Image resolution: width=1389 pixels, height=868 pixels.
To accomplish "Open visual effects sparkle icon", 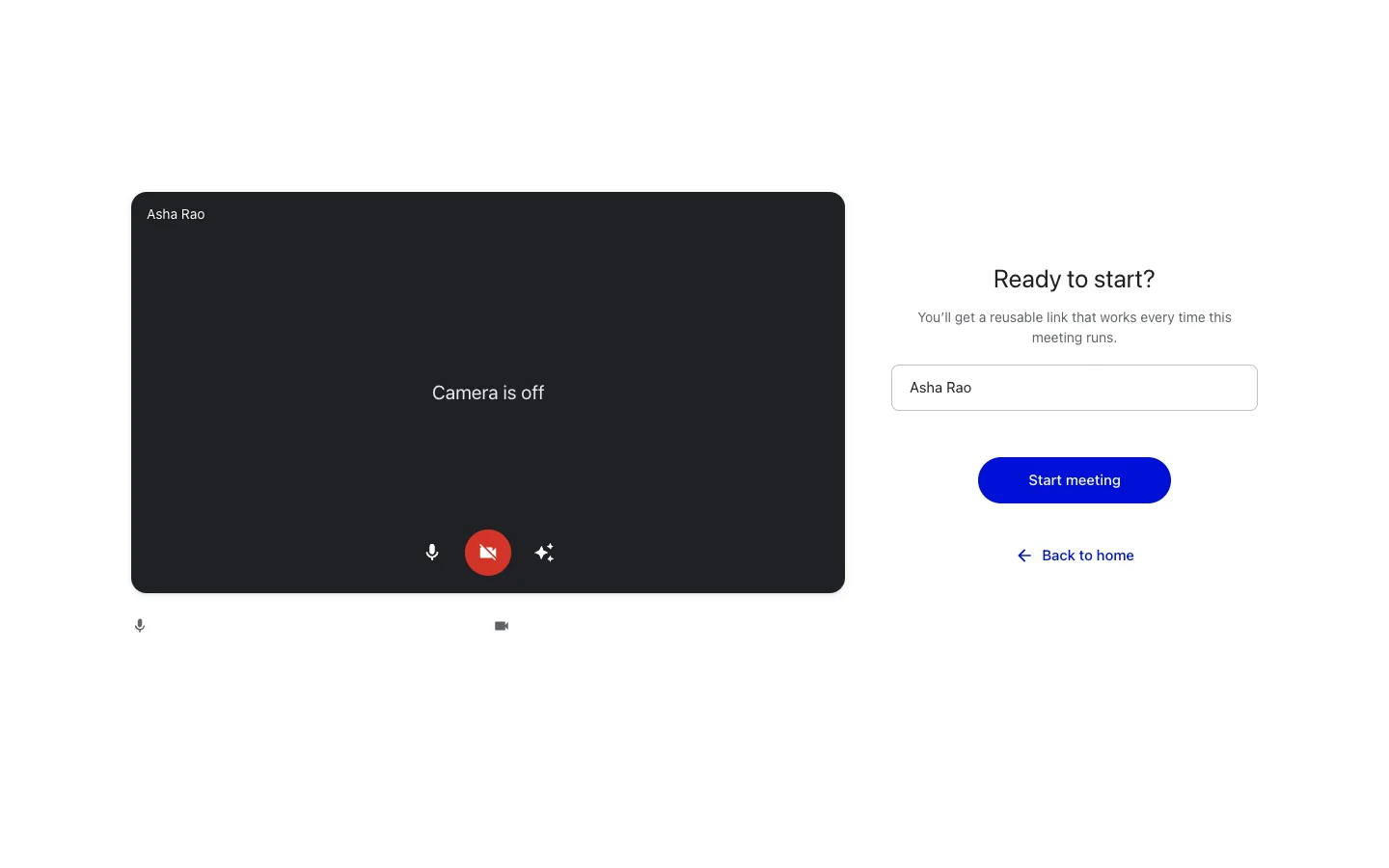I will 544,553.
